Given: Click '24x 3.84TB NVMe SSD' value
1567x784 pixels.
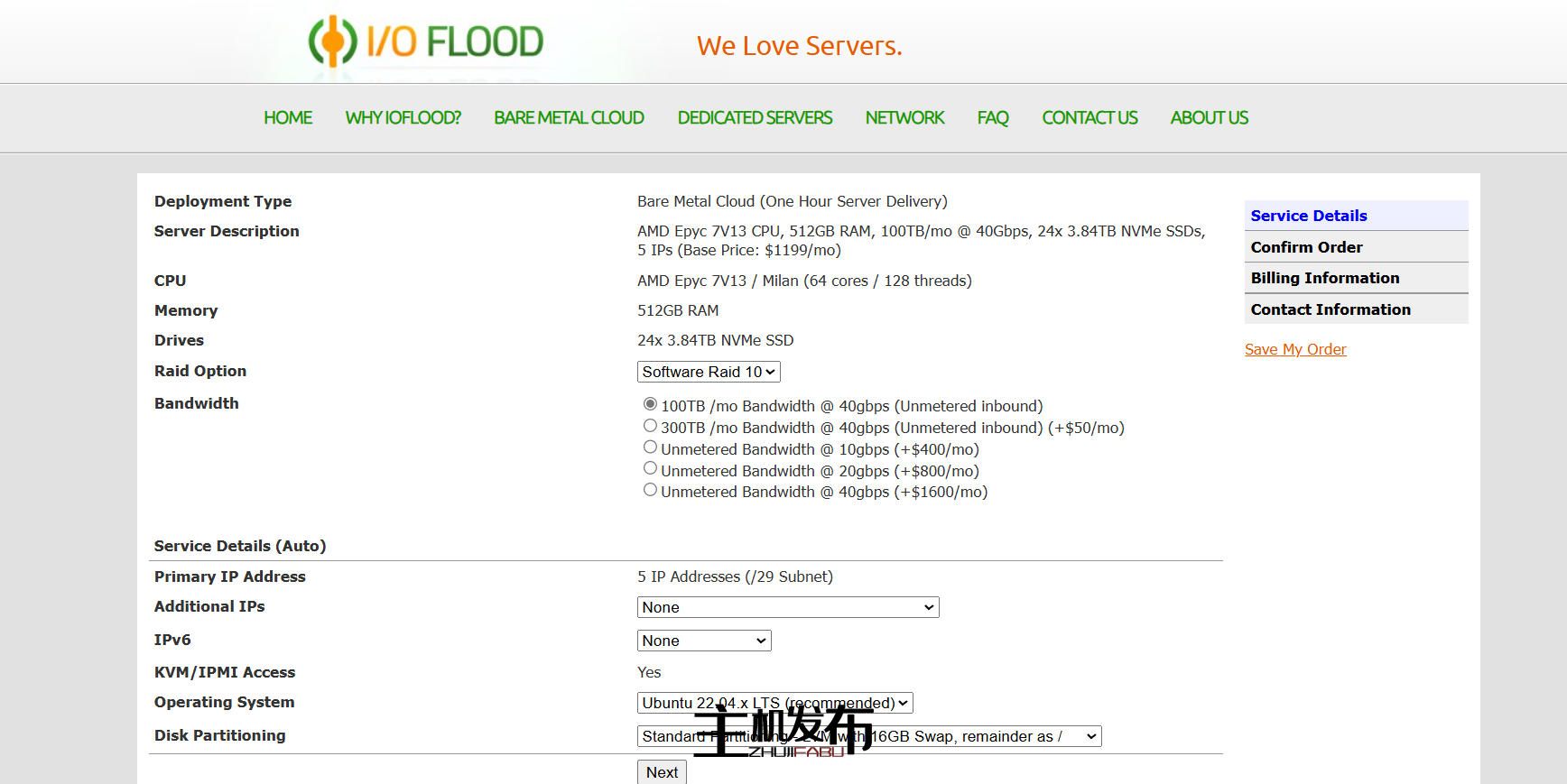Looking at the screenshot, I should (716, 340).
